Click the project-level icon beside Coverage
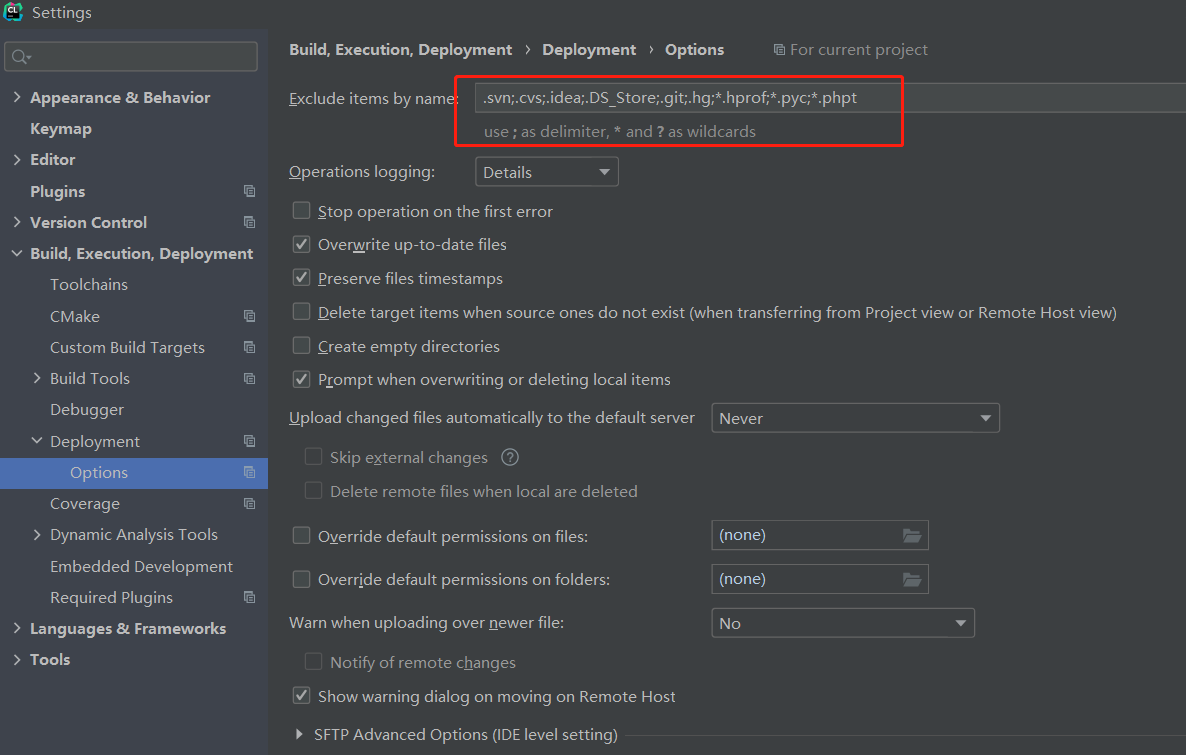 pos(249,504)
